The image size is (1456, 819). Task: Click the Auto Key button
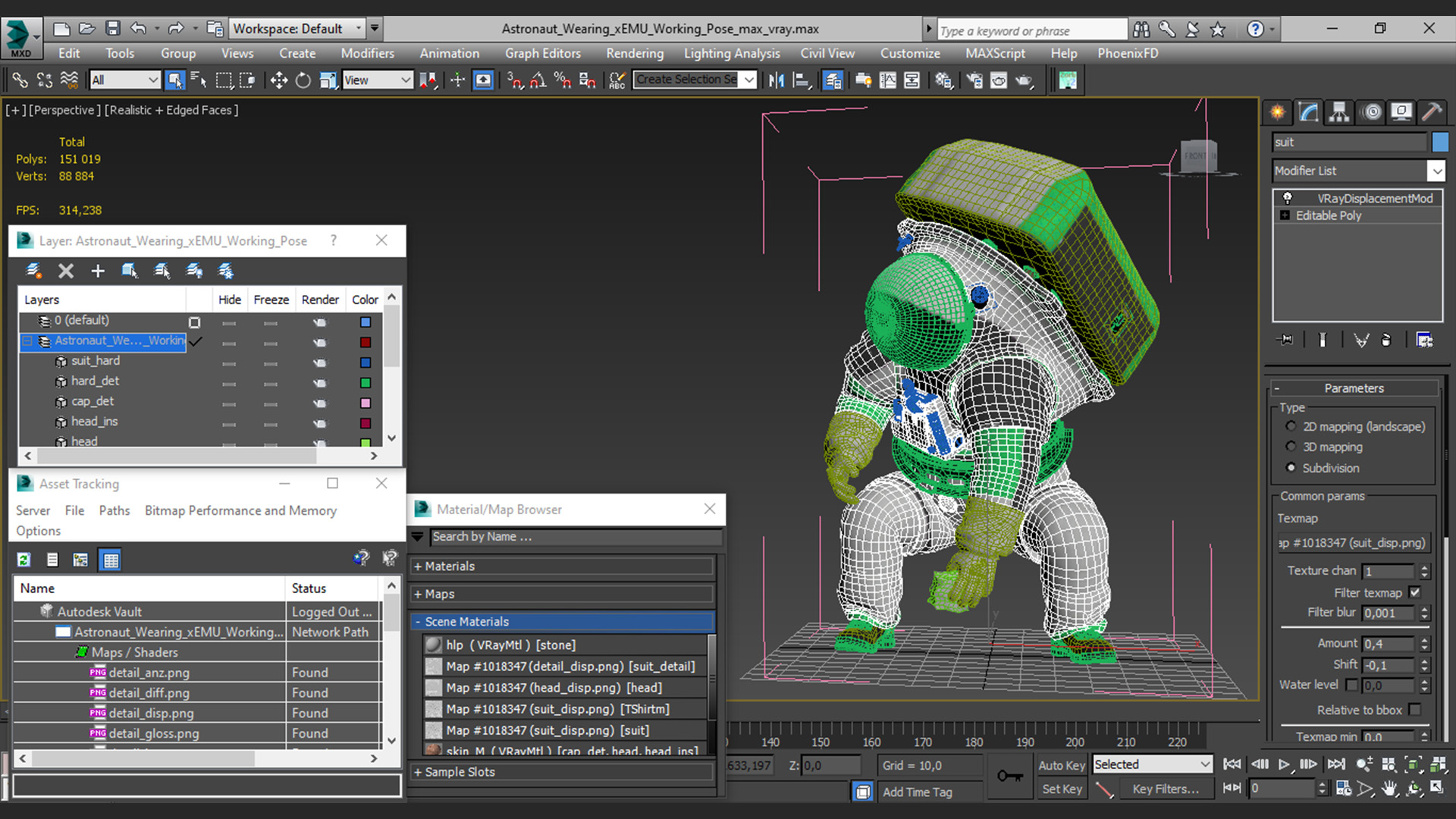(x=1062, y=765)
